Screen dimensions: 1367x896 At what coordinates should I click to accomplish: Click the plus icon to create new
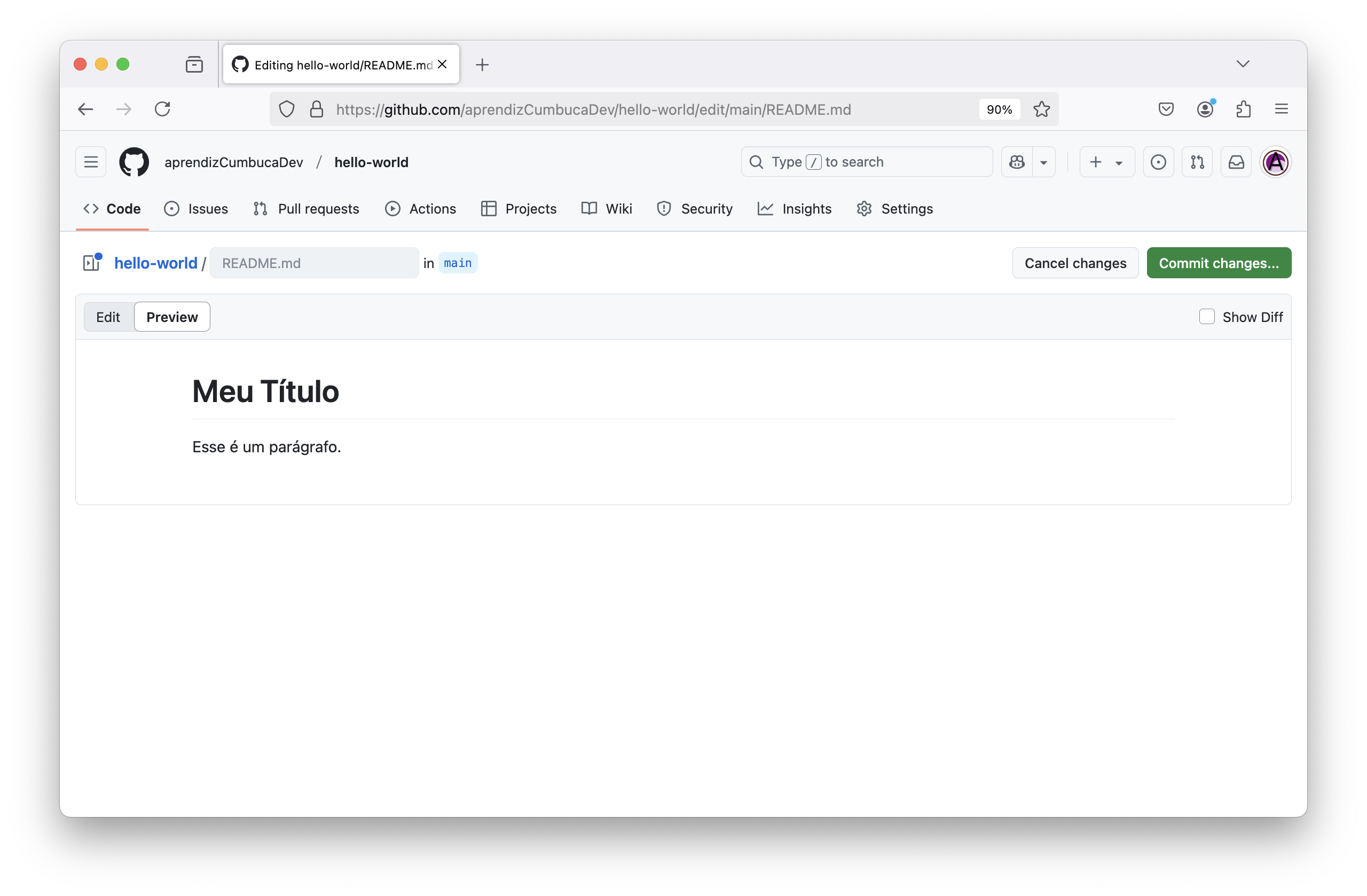click(x=1095, y=162)
